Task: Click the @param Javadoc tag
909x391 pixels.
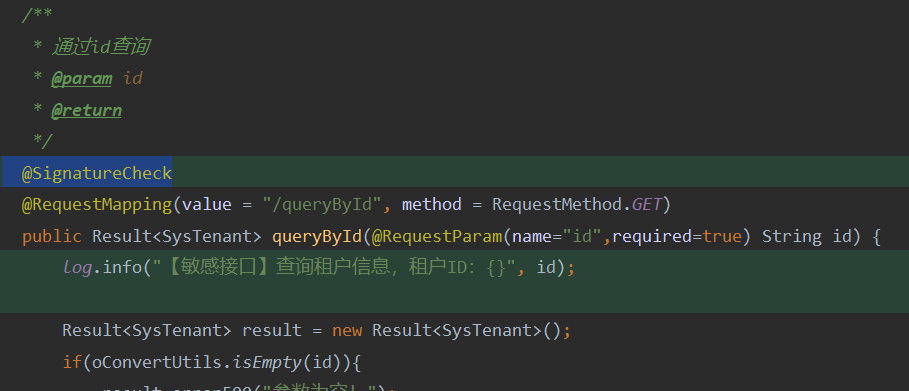Action: pyautogui.click(x=81, y=78)
